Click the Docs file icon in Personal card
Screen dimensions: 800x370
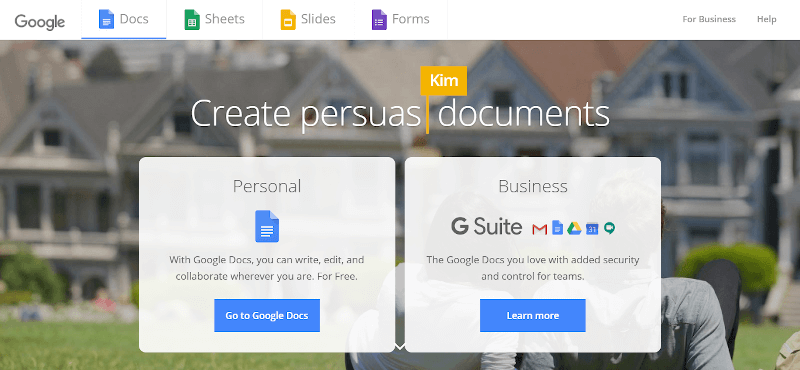click(x=267, y=226)
